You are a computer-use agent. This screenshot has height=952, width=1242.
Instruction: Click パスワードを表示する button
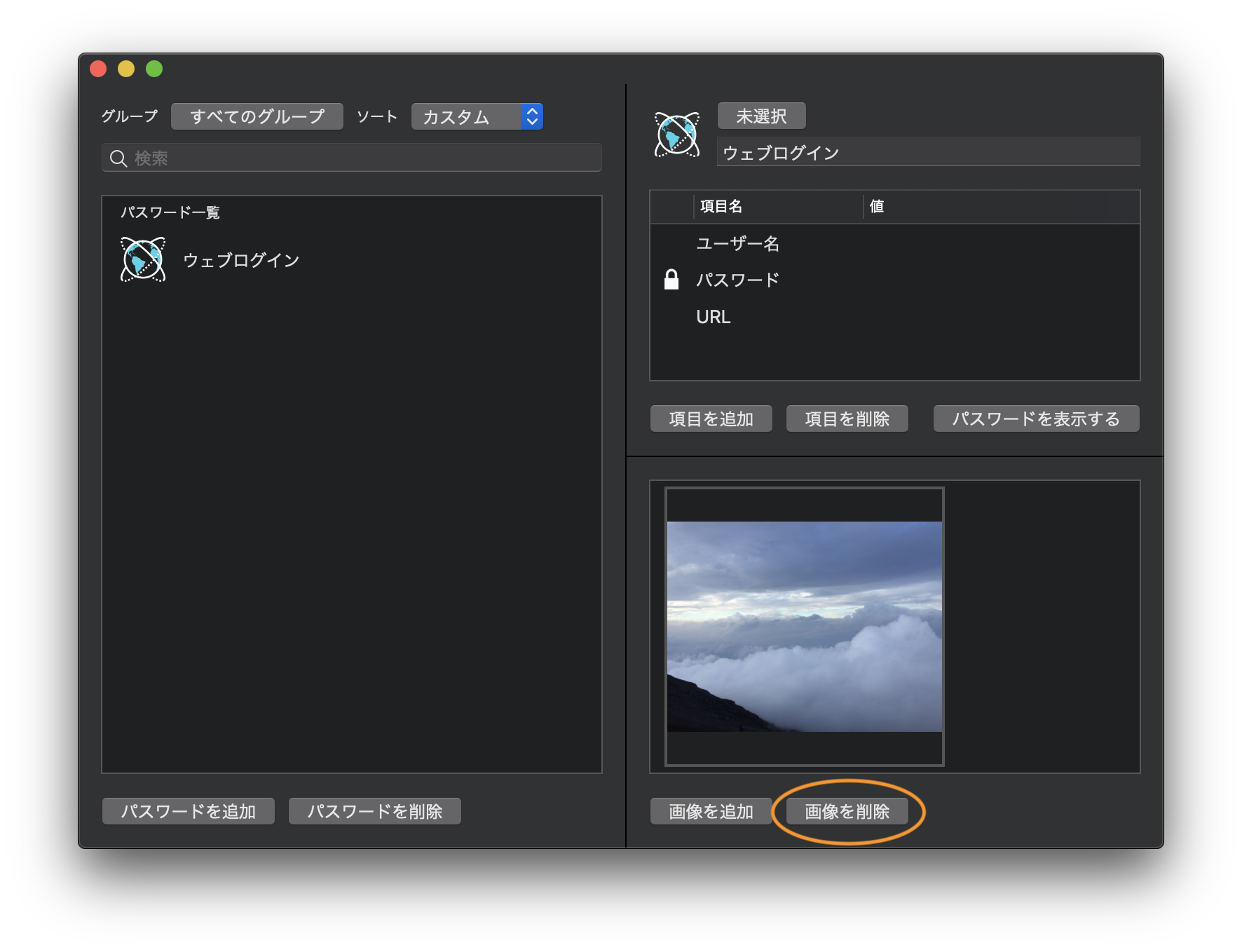(1037, 419)
